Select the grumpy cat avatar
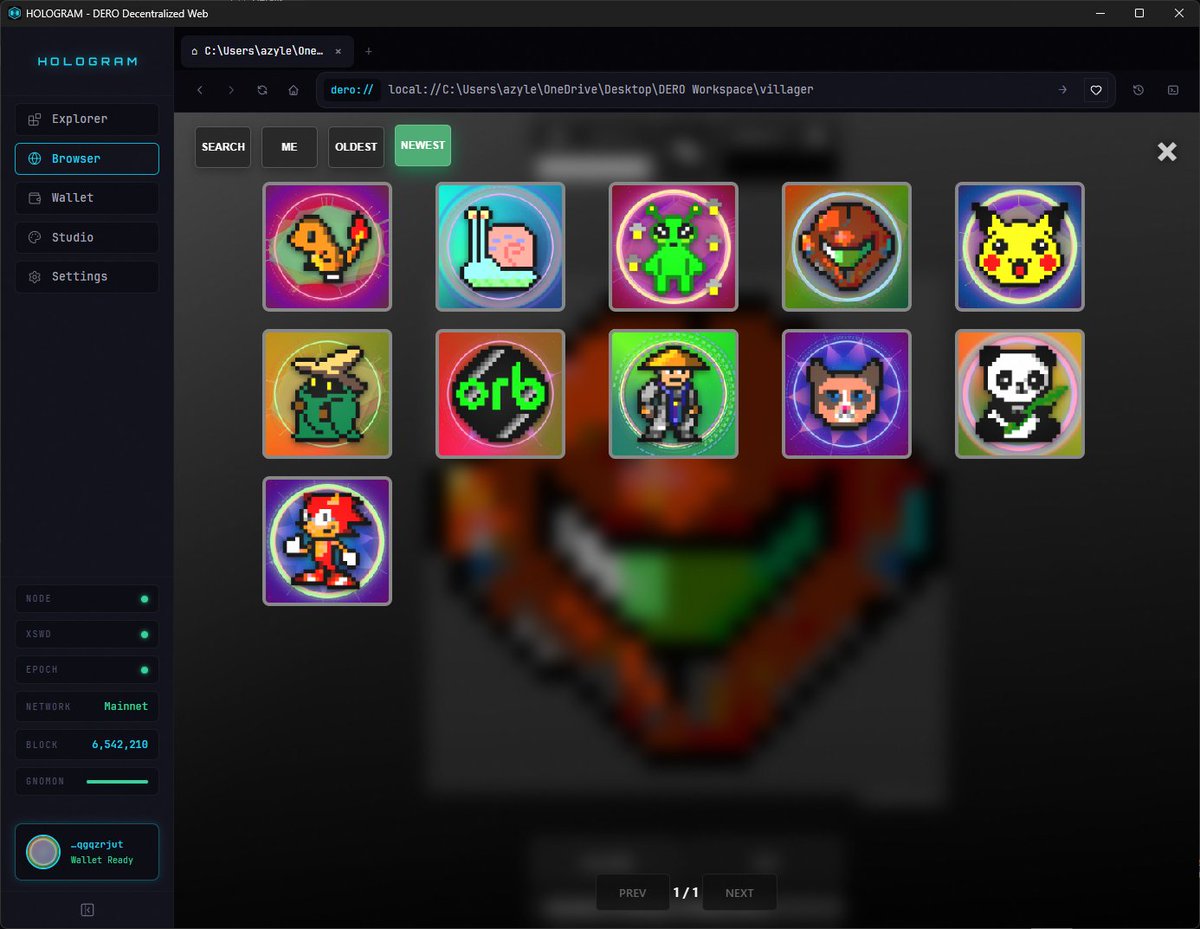Screen dimensions: 1200x929 [x=847, y=394]
